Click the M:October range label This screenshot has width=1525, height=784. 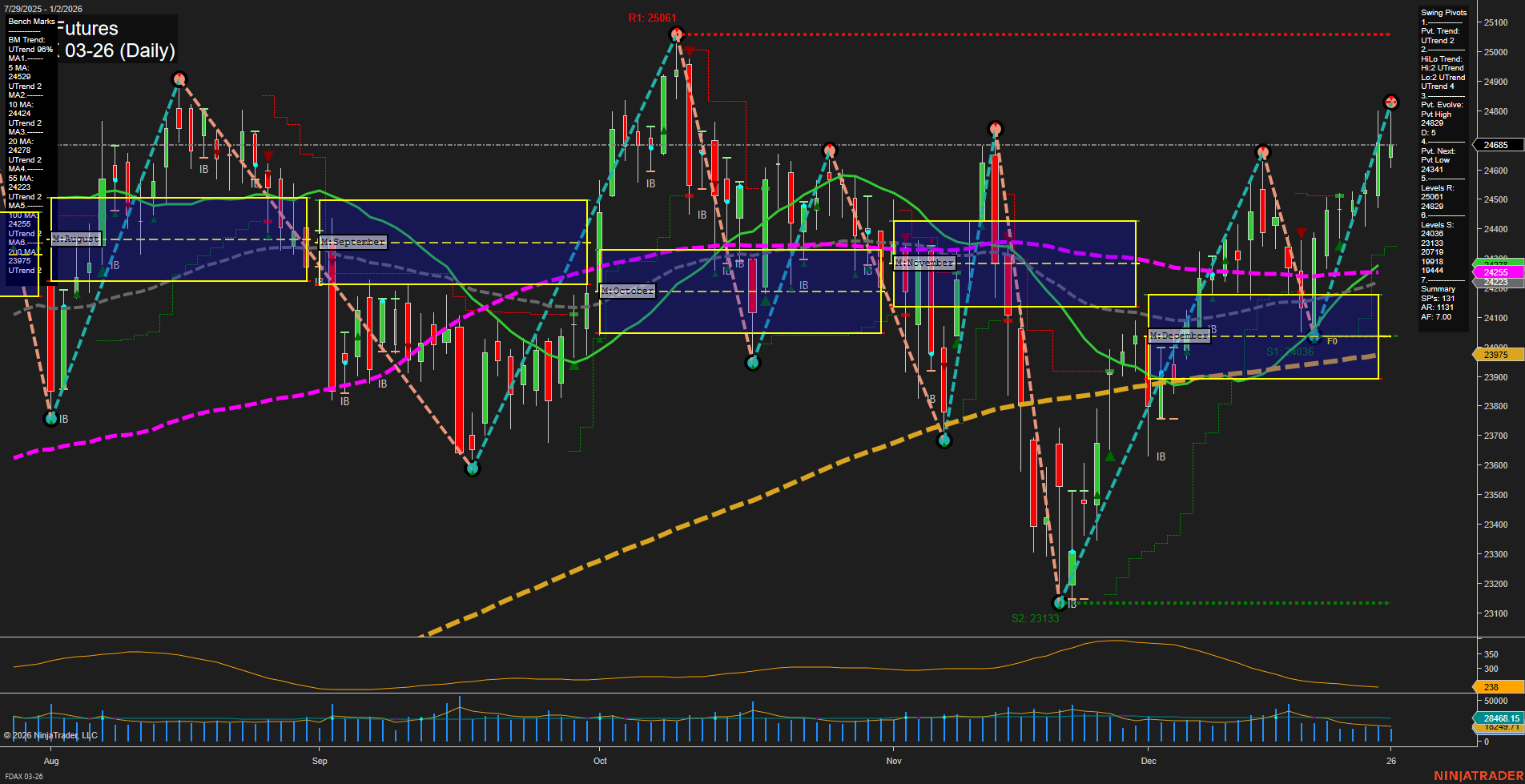(x=626, y=291)
